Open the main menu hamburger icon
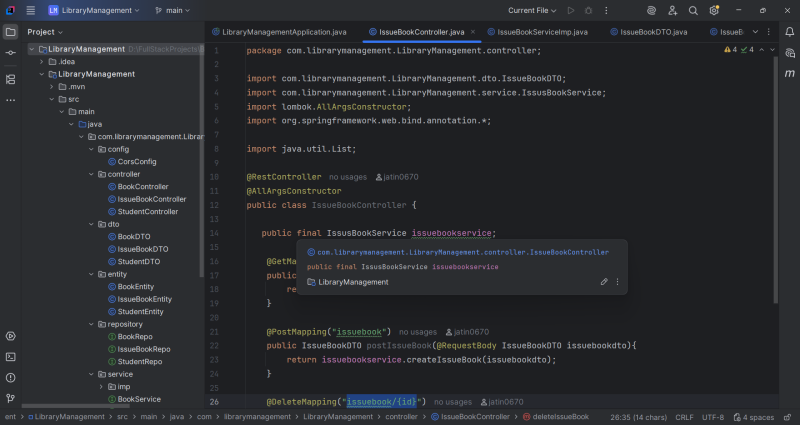The width and height of the screenshot is (800, 425). (32, 10)
